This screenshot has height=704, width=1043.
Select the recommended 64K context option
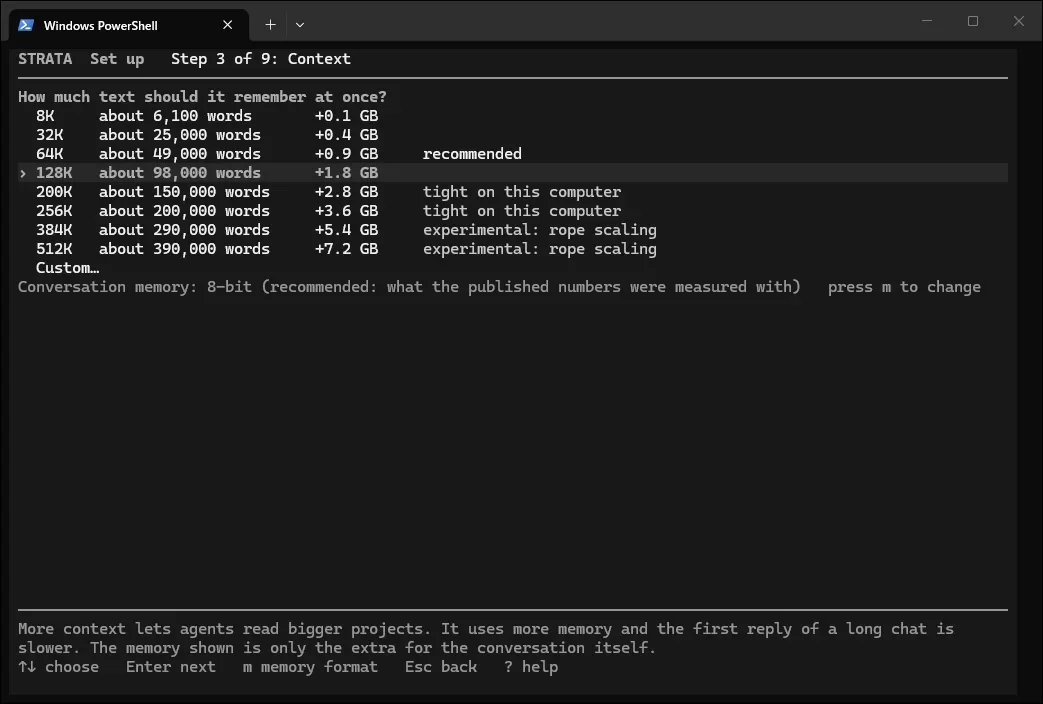point(513,154)
